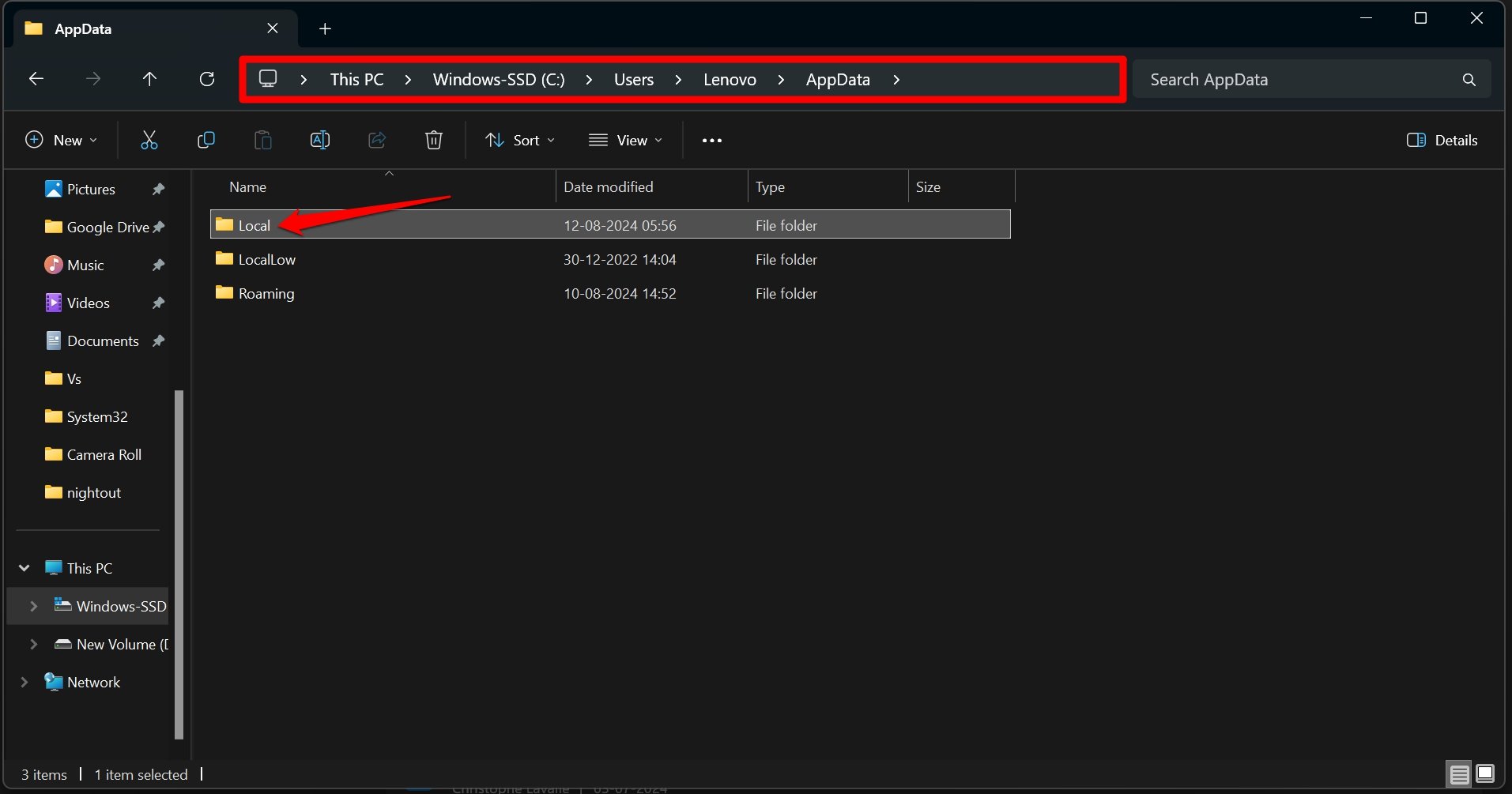Unpin Google Drive using its pin icon

pos(158,227)
